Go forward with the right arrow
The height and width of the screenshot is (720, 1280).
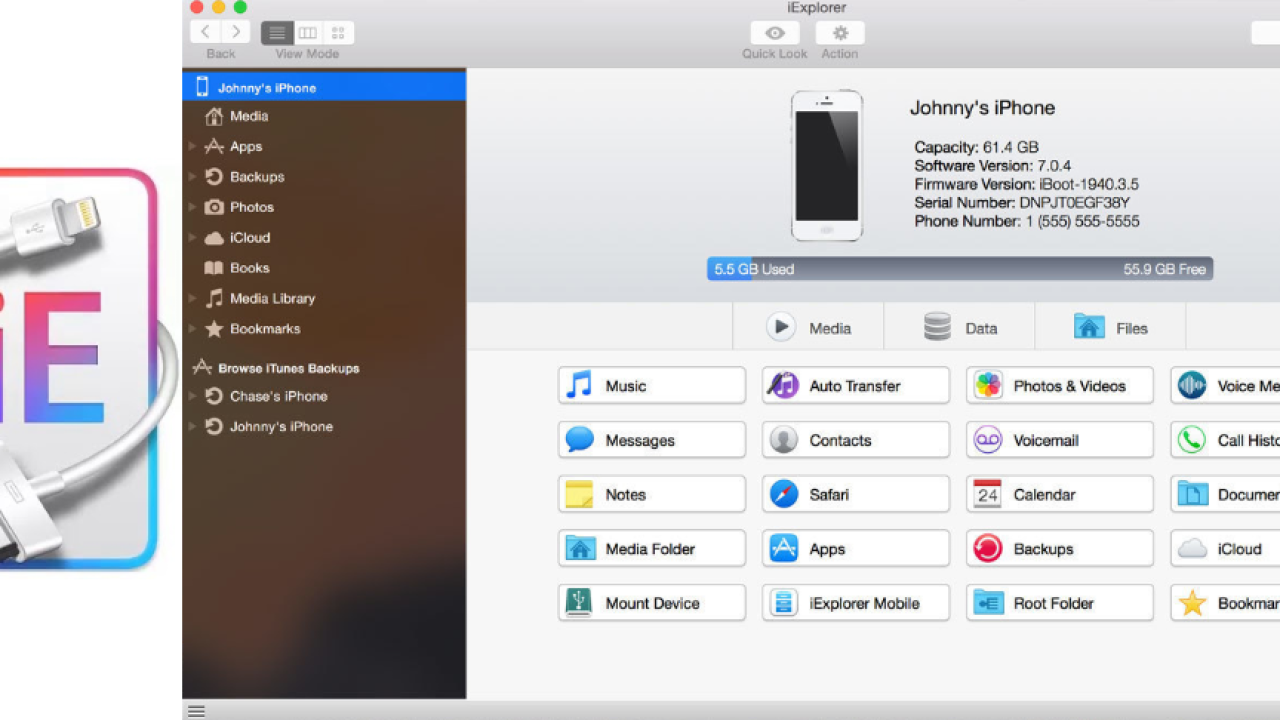point(235,33)
